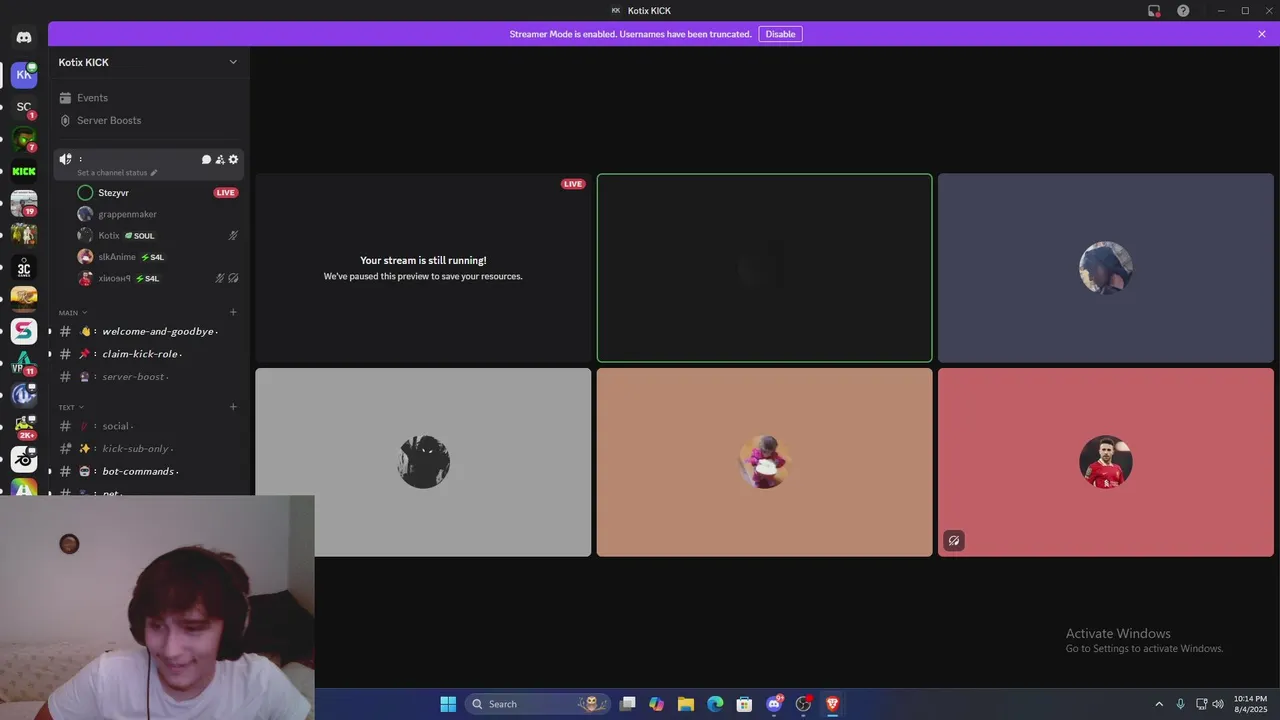The width and height of the screenshot is (1280, 720).
Task: Click microphone icon in system tray
Action: tap(1181, 704)
